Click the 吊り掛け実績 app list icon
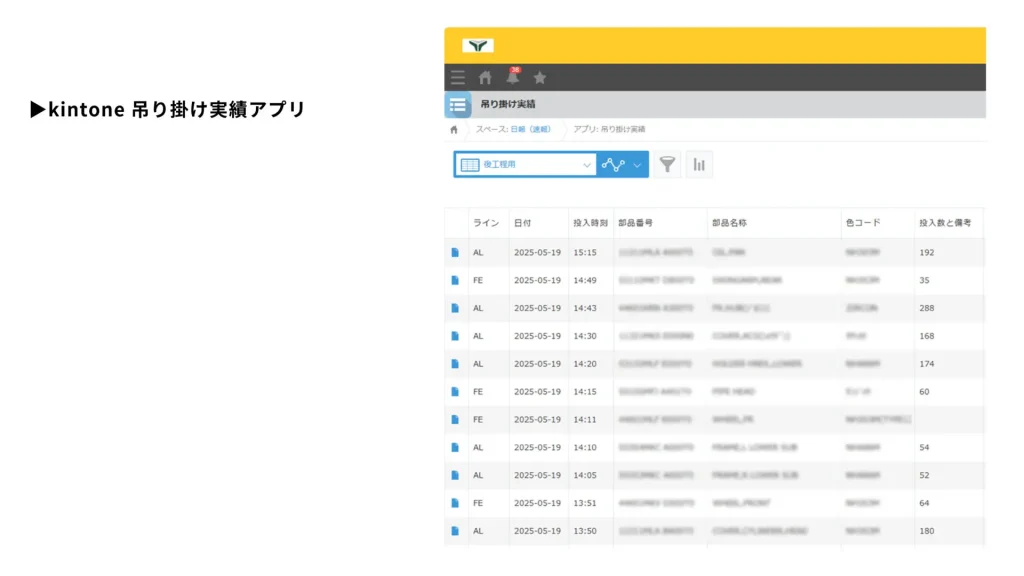 (458, 104)
